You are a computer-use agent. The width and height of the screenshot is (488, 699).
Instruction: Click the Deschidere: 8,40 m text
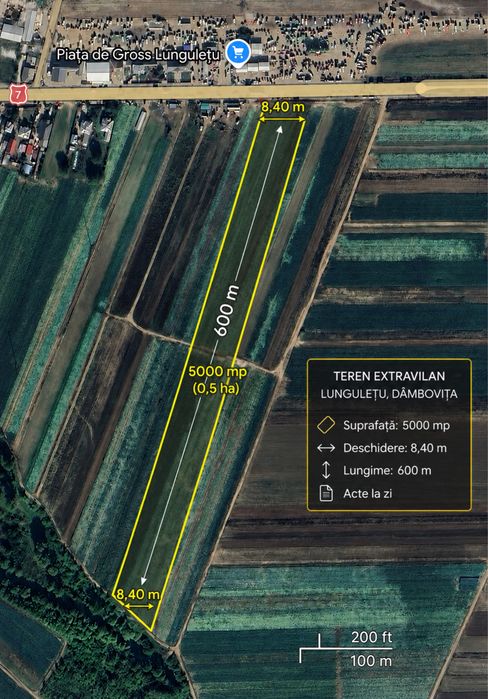coord(395,448)
